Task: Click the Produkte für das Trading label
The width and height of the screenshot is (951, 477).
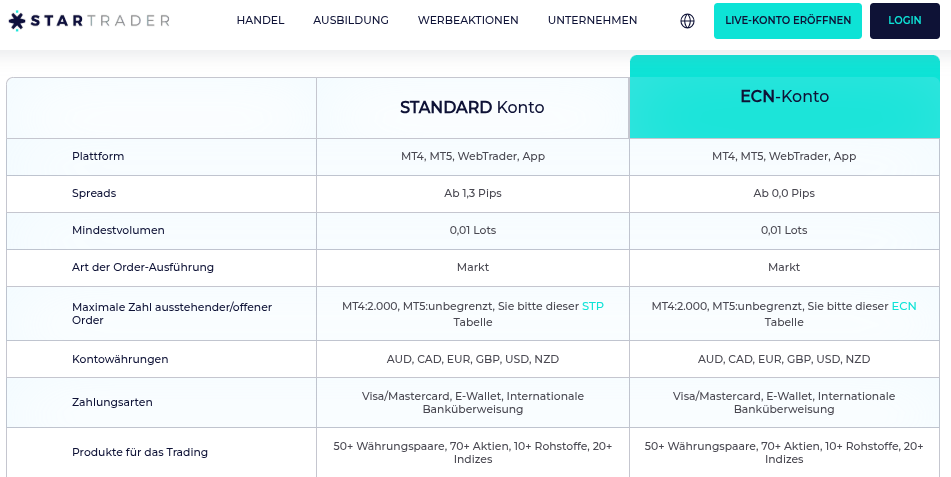Action: point(140,452)
